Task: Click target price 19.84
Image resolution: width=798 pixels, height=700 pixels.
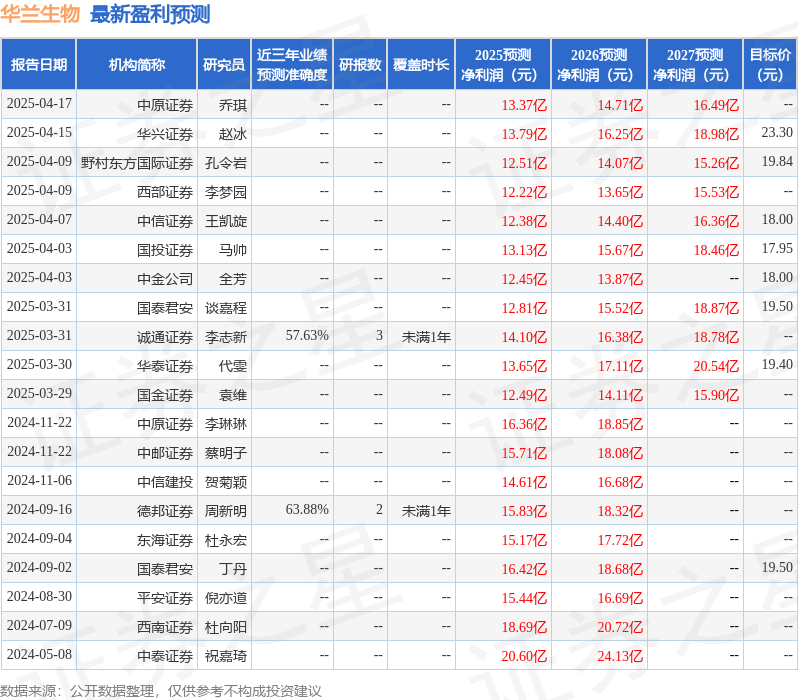Action: (x=777, y=161)
